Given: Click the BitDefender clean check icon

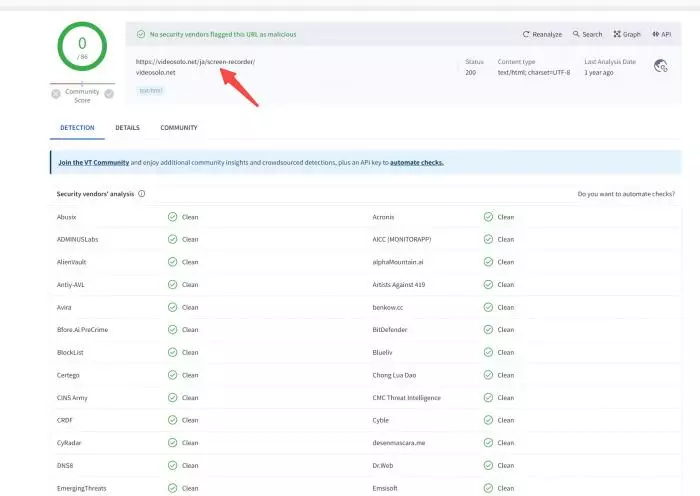Looking at the screenshot, I should (x=488, y=329).
